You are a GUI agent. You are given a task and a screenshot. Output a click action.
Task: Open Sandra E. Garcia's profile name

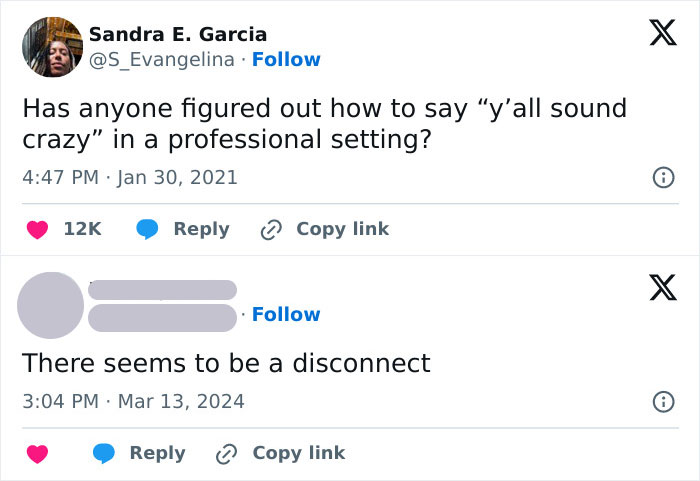tap(178, 35)
